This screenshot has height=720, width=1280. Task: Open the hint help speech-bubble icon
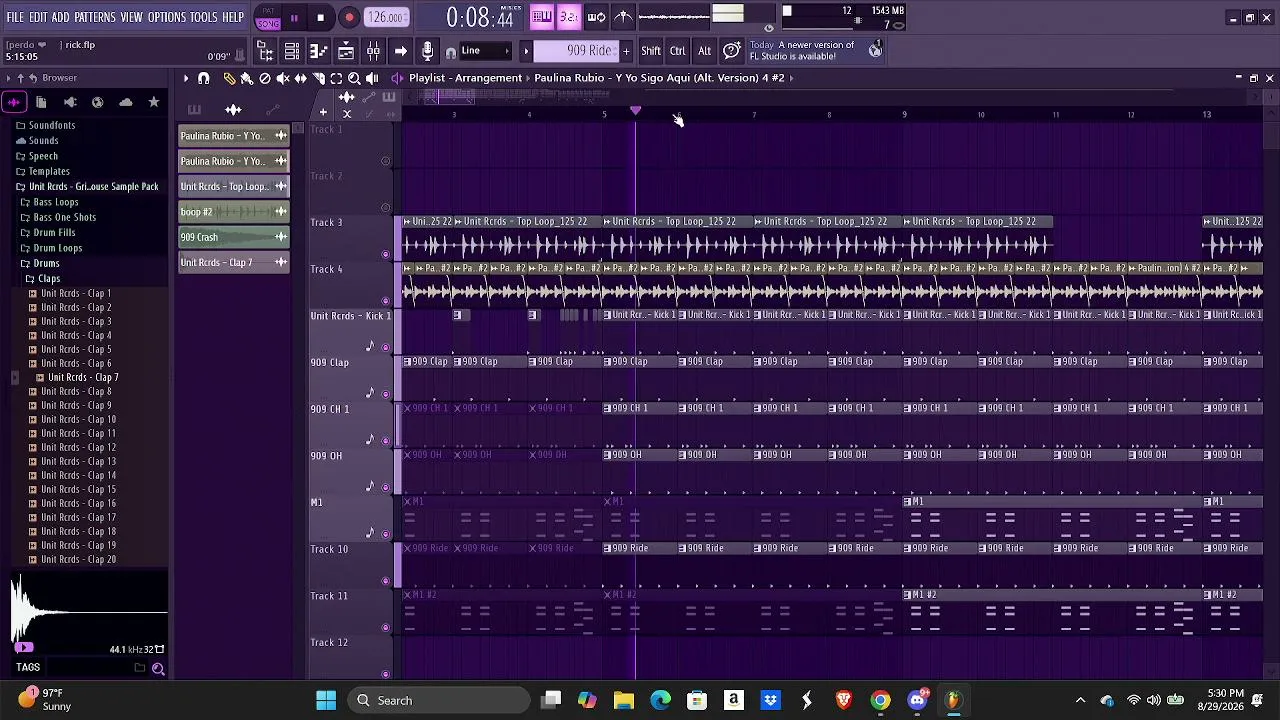click(732, 51)
